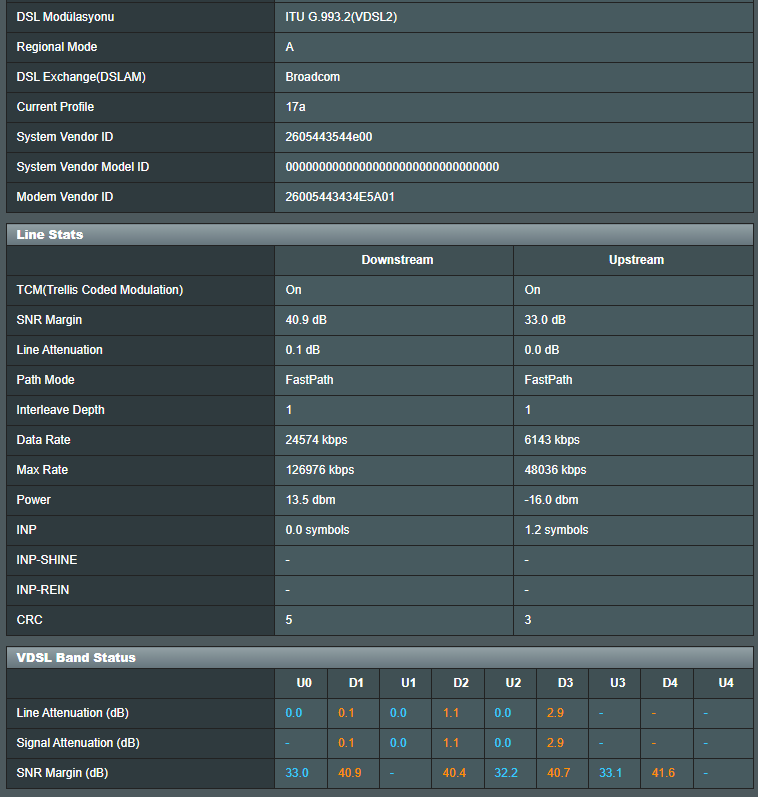Click the downstream CRC count 5
The height and width of the screenshot is (797, 758).
tap(289, 620)
